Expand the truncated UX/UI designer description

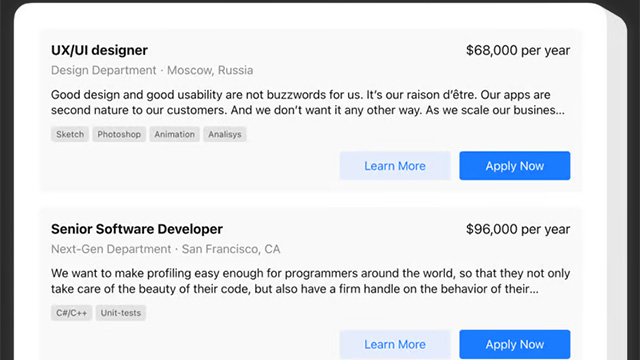(x=310, y=102)
